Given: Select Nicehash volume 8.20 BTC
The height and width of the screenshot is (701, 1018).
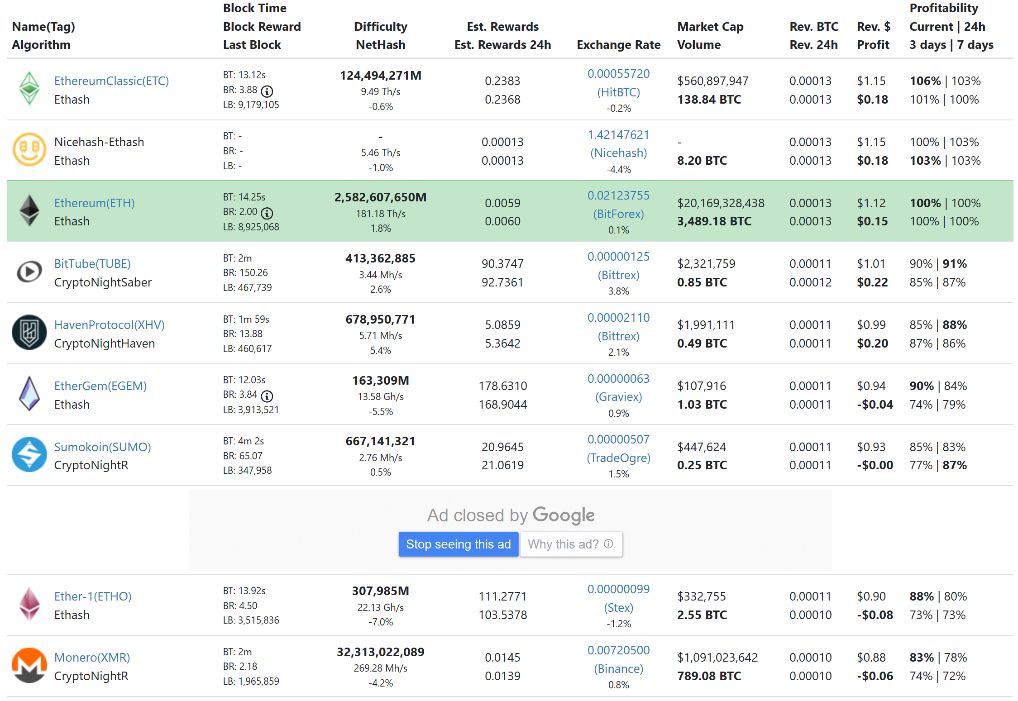Looking at the screenshot, I should click(x=702, y=160).
